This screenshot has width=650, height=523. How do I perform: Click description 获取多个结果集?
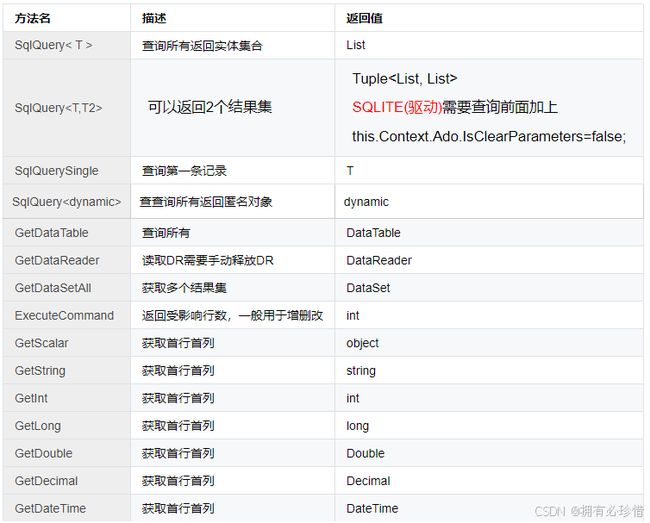[x=184, y=288]
